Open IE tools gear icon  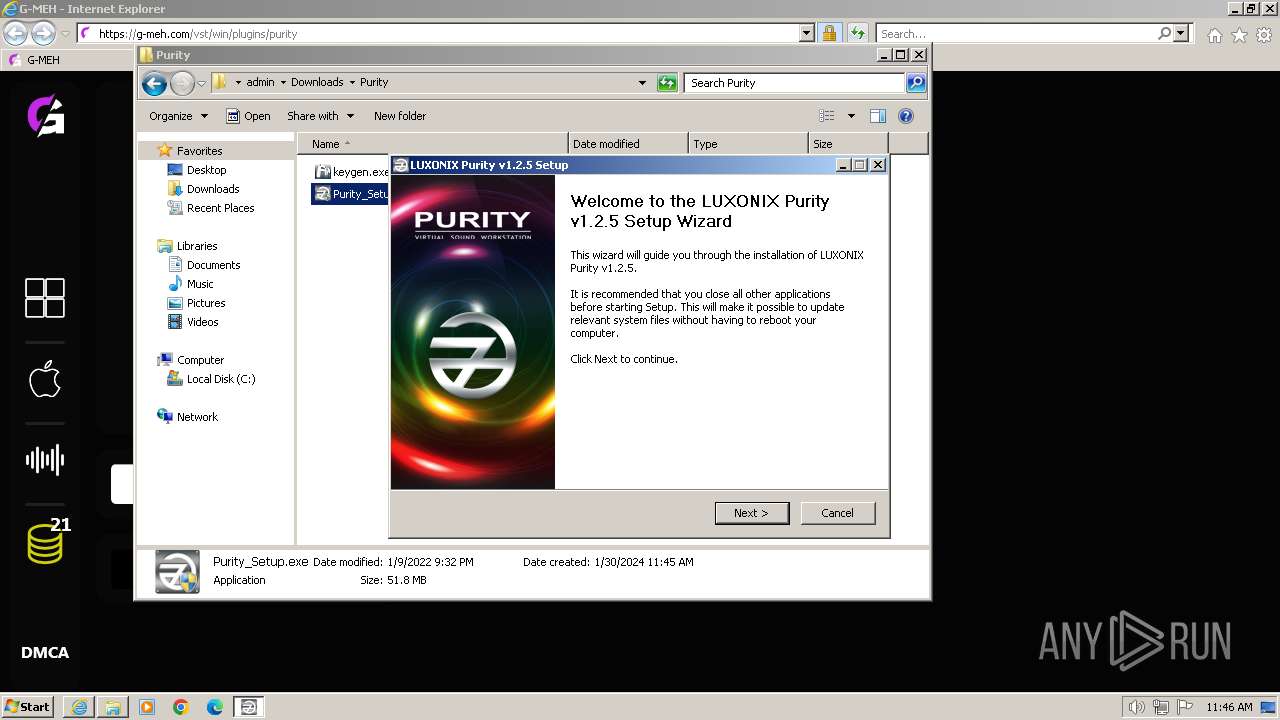coord(1264,35)
